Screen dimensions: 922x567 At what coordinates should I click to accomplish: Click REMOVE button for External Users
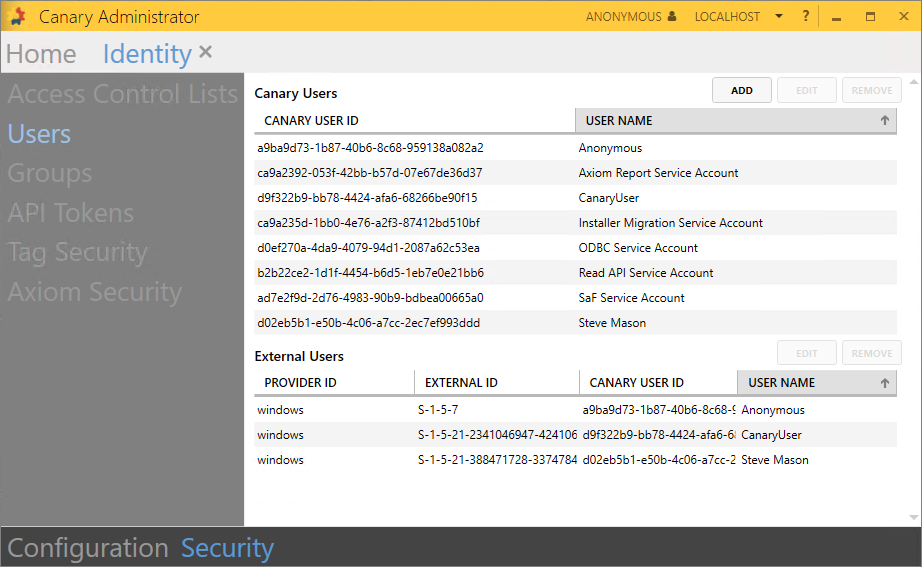tap(872, 353)
